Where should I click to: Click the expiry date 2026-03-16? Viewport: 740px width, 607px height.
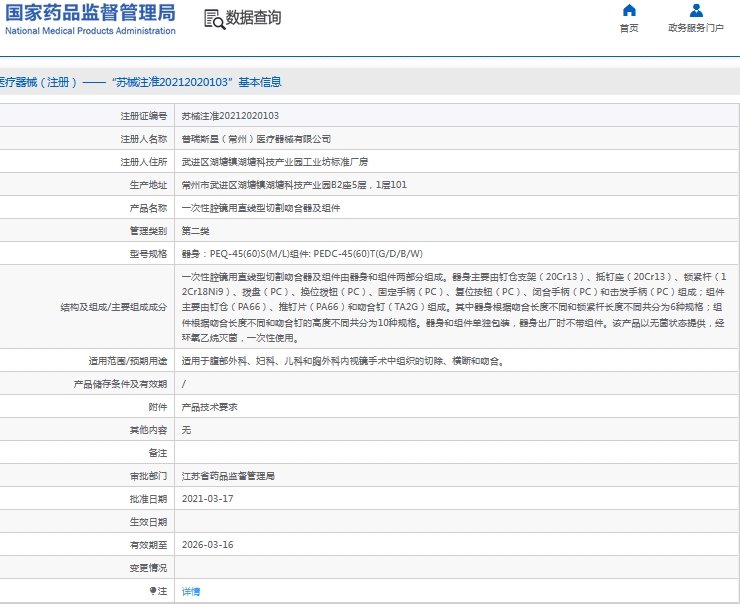point(208,545)
